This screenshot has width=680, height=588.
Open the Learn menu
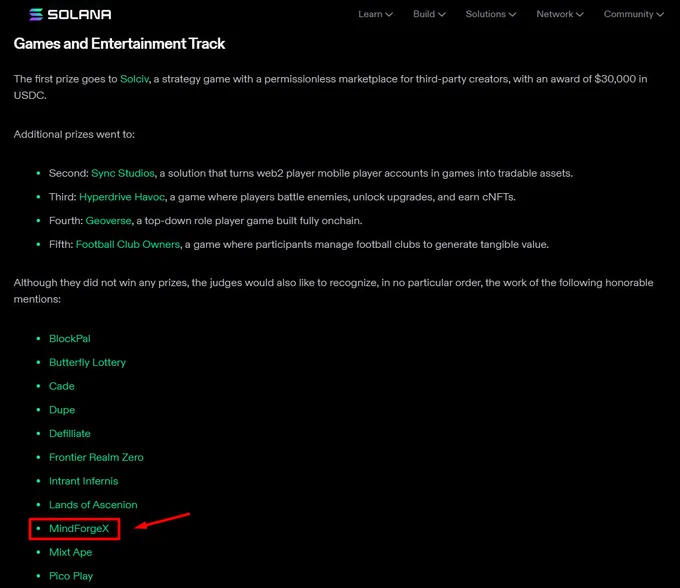coord(376,14)
